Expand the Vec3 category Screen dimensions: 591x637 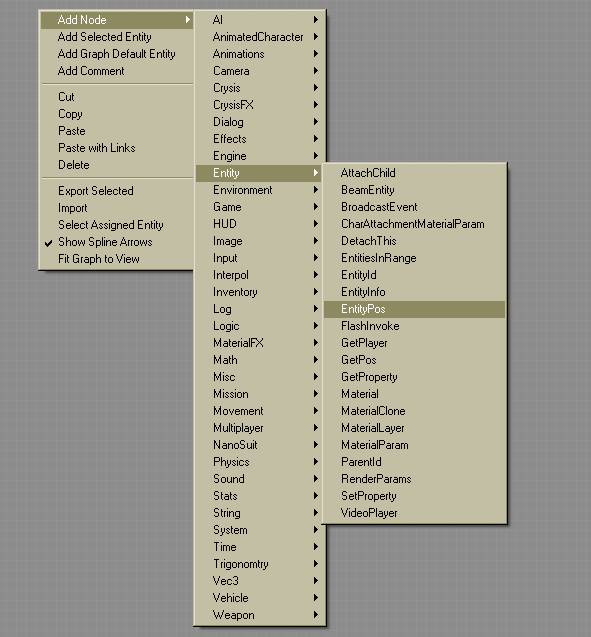260,581
